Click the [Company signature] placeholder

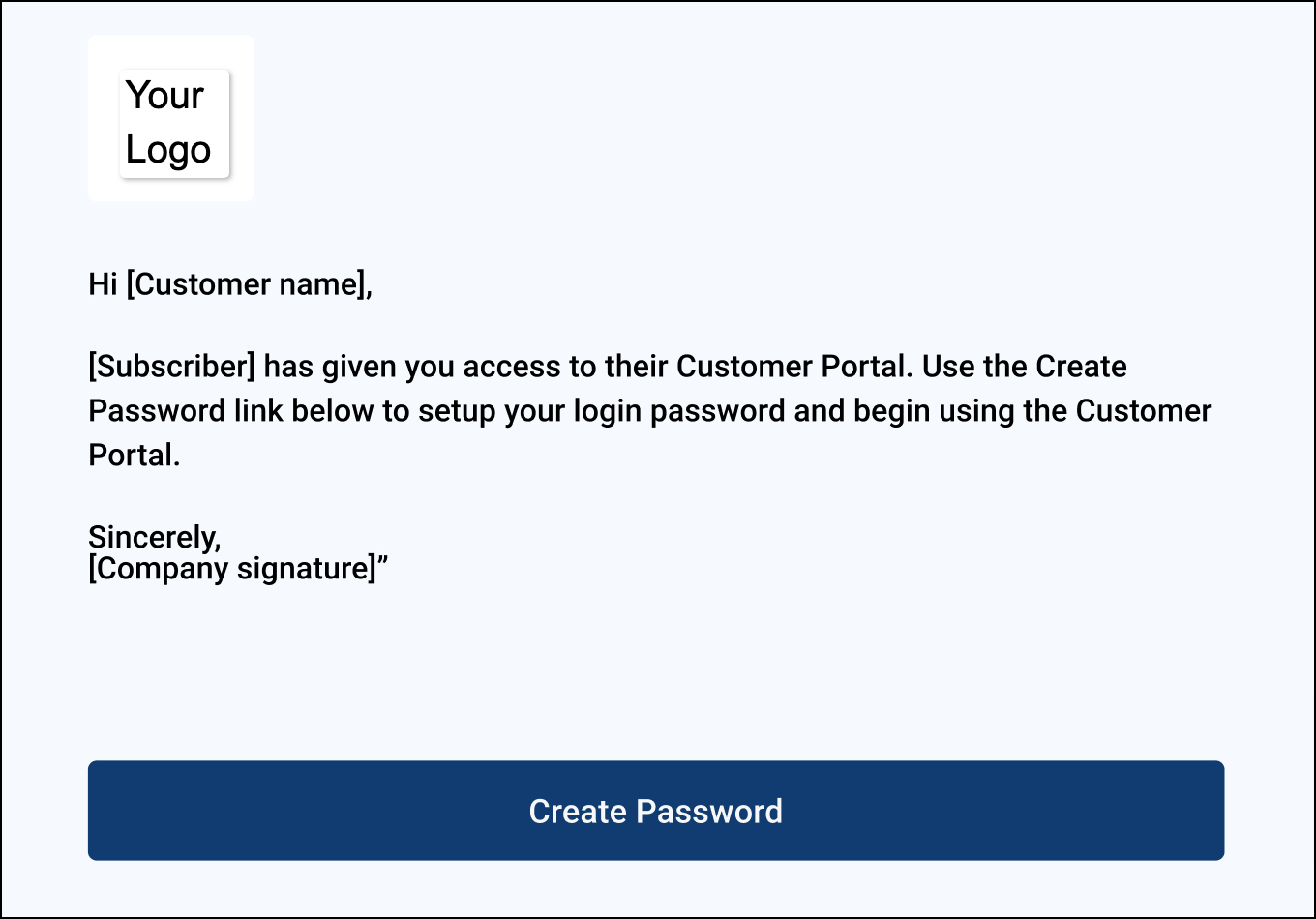click(x=229, y=569)
